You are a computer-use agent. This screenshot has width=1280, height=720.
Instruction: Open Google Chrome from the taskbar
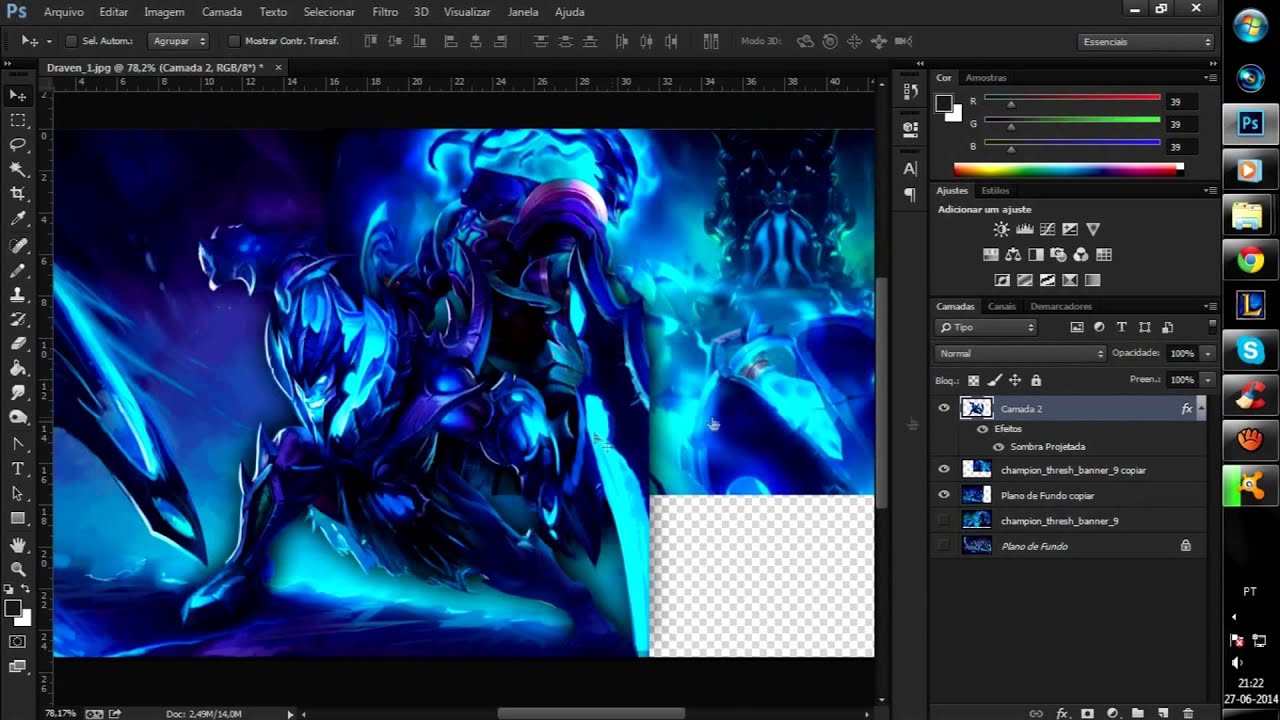[1250, 261]
